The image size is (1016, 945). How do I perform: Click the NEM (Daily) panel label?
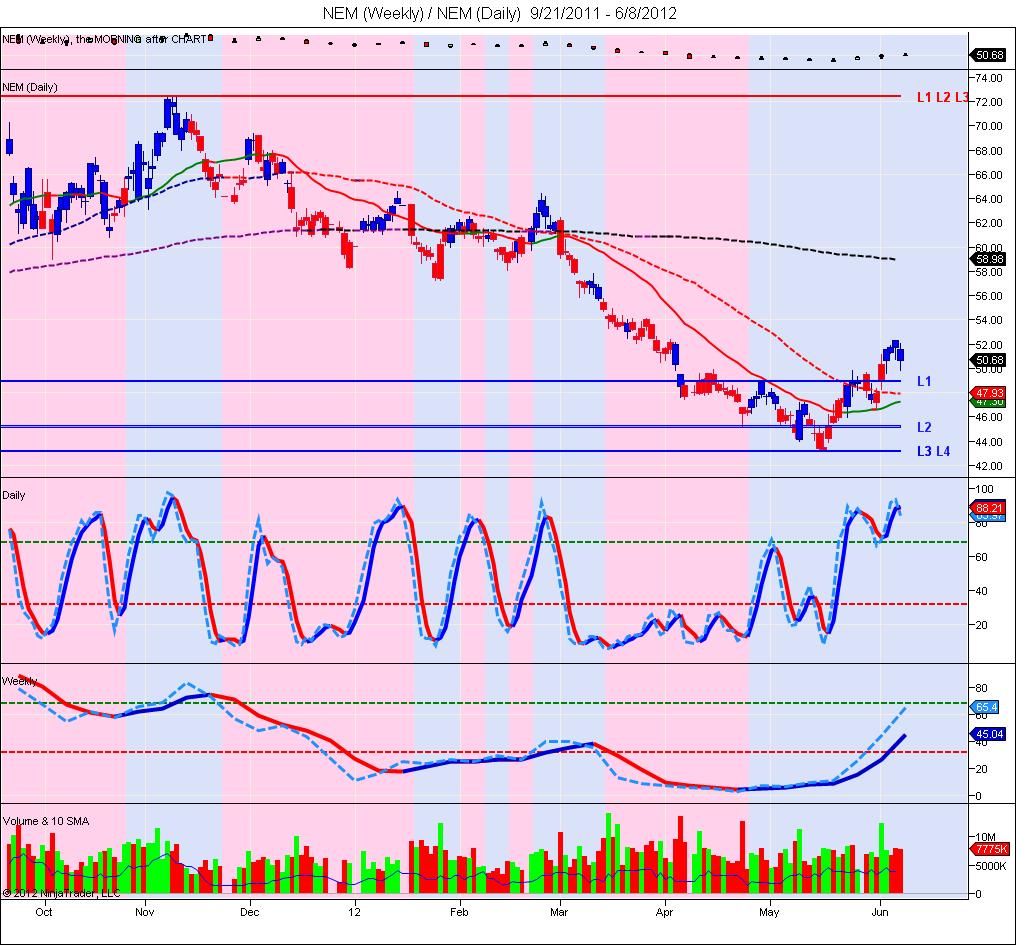(30, 87)
